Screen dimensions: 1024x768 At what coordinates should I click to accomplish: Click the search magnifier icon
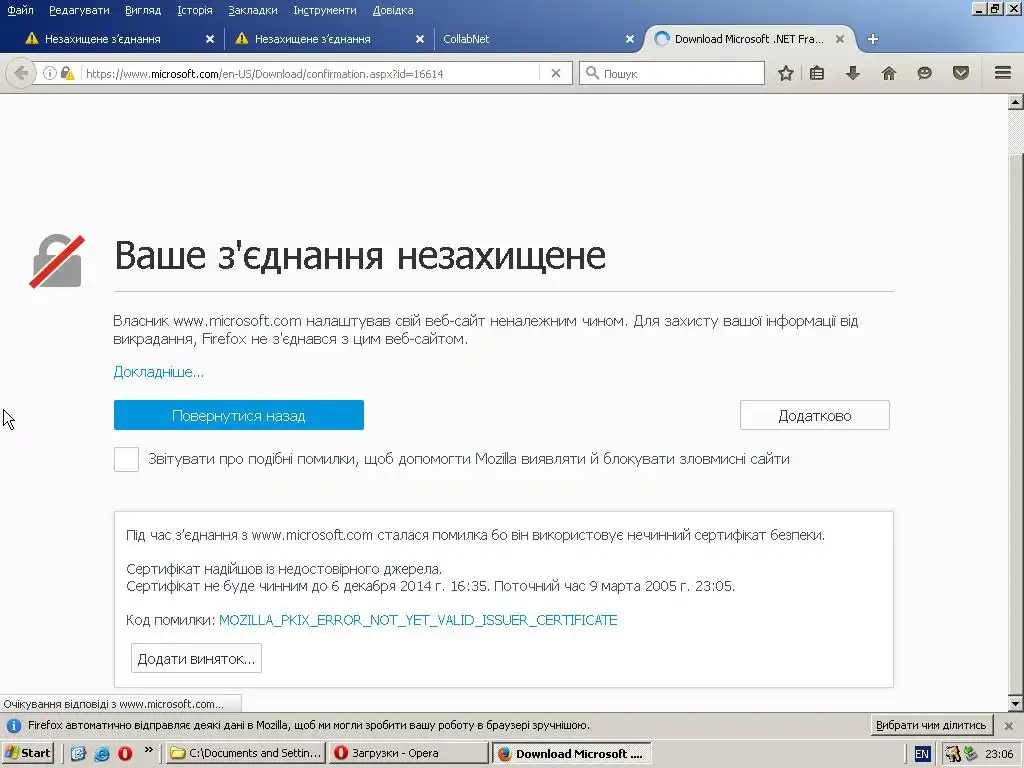[592, 73]
